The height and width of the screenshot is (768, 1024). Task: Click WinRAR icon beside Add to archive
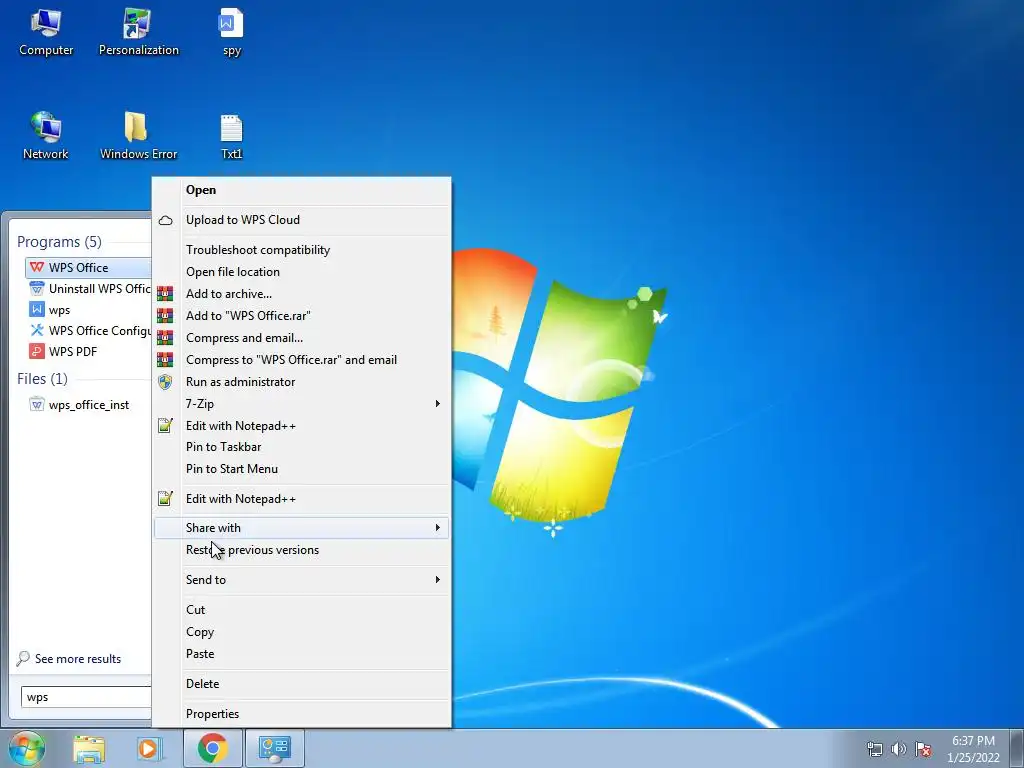coord(165,294)
